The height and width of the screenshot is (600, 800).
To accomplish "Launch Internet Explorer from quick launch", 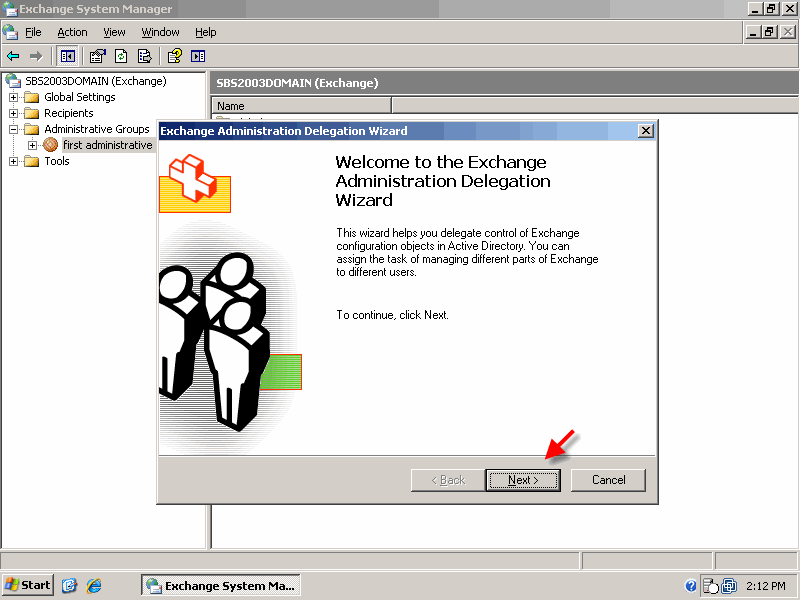I will click(x=94, y=585).
